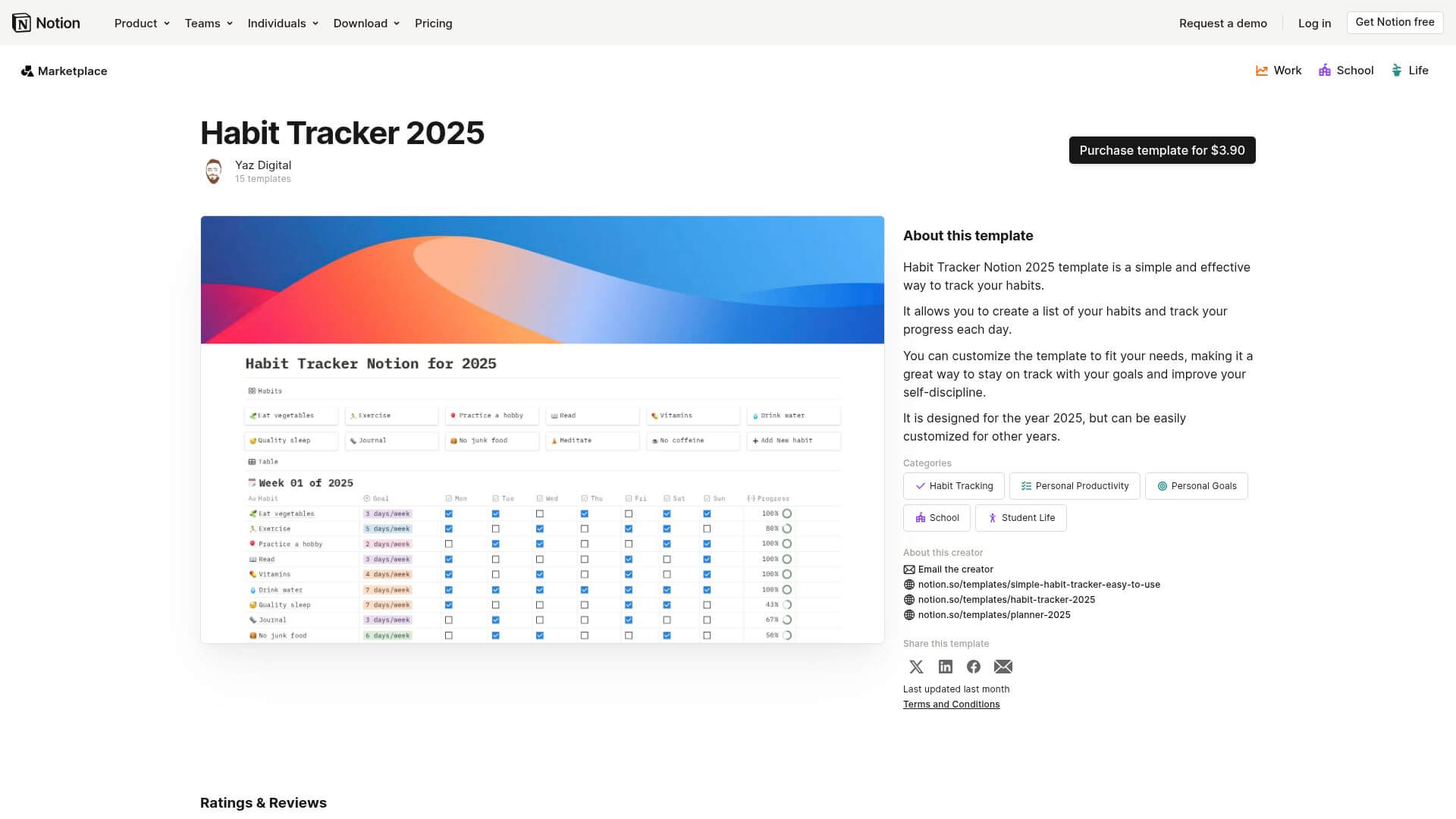Open the Download dropdown chevron
This screenshot has width=1456, height=819.
tap(397, 24)
